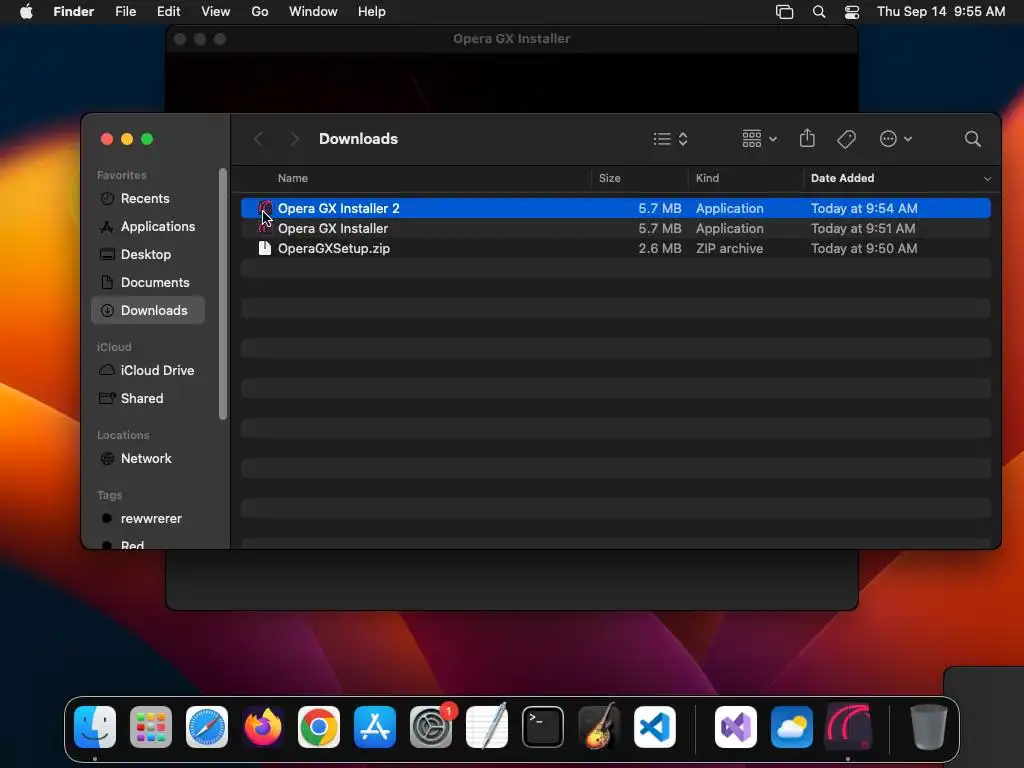Open the View menu
This screenshot has width=1024, height=768.
pos(216,12)
